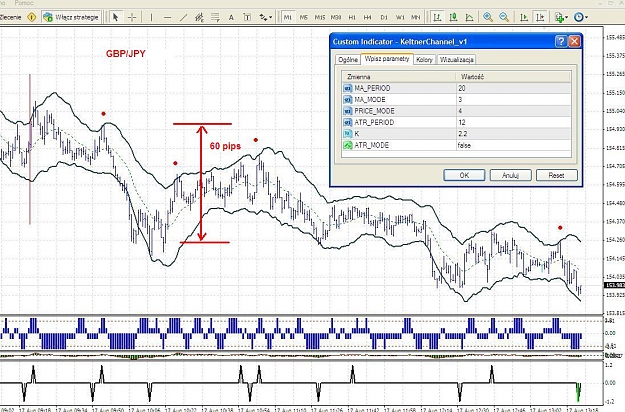The width and height of the screenshot is (625, 412).
Task: Select the PRICE_MODE variable row
Action: 456,111
